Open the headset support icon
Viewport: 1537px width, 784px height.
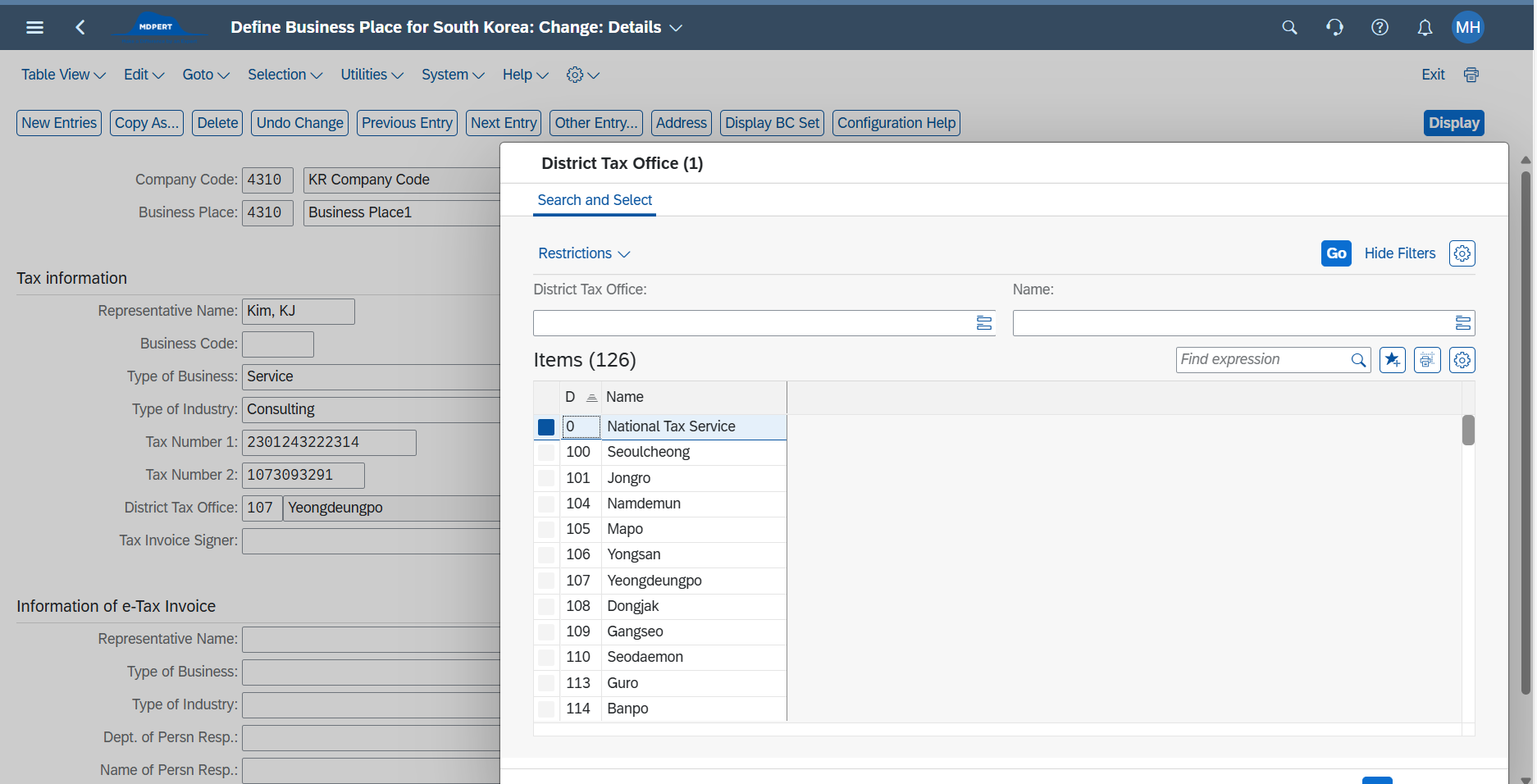coord(1334,27)
